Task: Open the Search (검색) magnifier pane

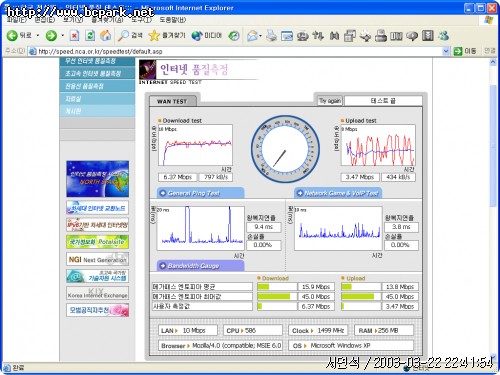Action: click(131, 35)
